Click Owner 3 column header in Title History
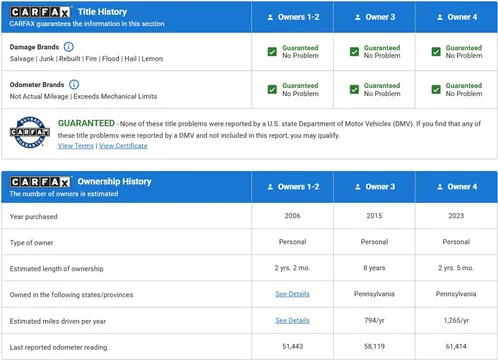 coord(374,17)
